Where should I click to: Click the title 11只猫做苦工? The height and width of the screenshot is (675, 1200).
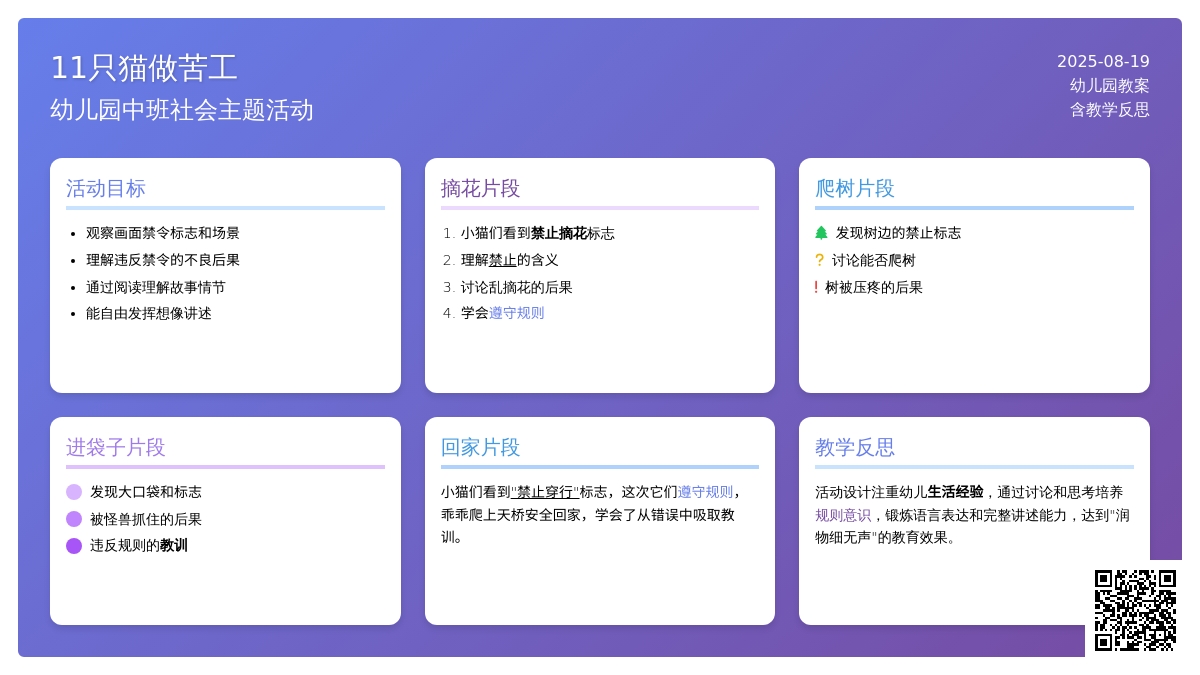tap(144, 68)
